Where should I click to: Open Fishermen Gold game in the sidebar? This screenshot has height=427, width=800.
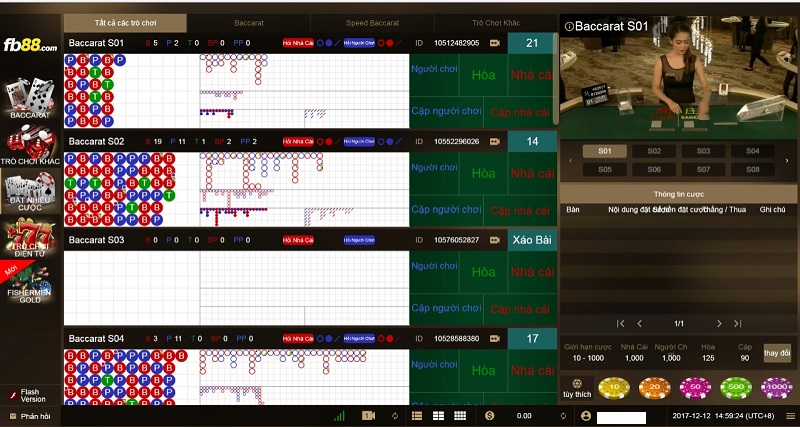coord(29,286)
